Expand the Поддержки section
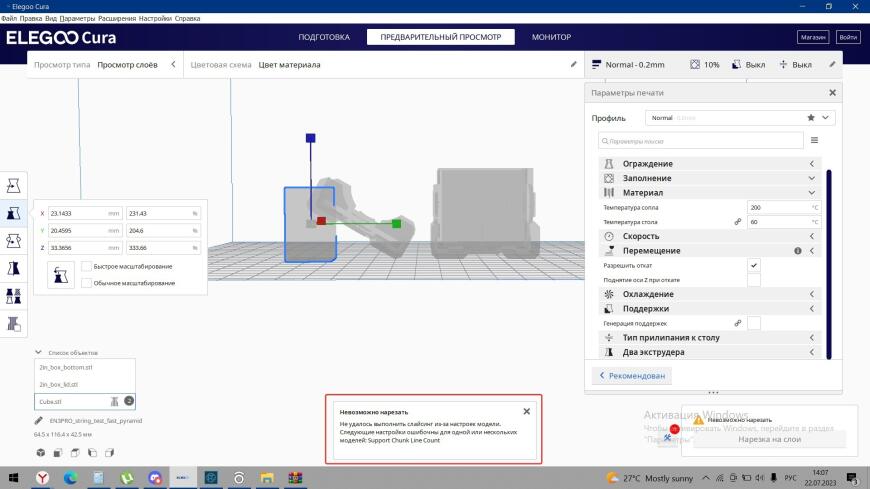 pos(710,309)
